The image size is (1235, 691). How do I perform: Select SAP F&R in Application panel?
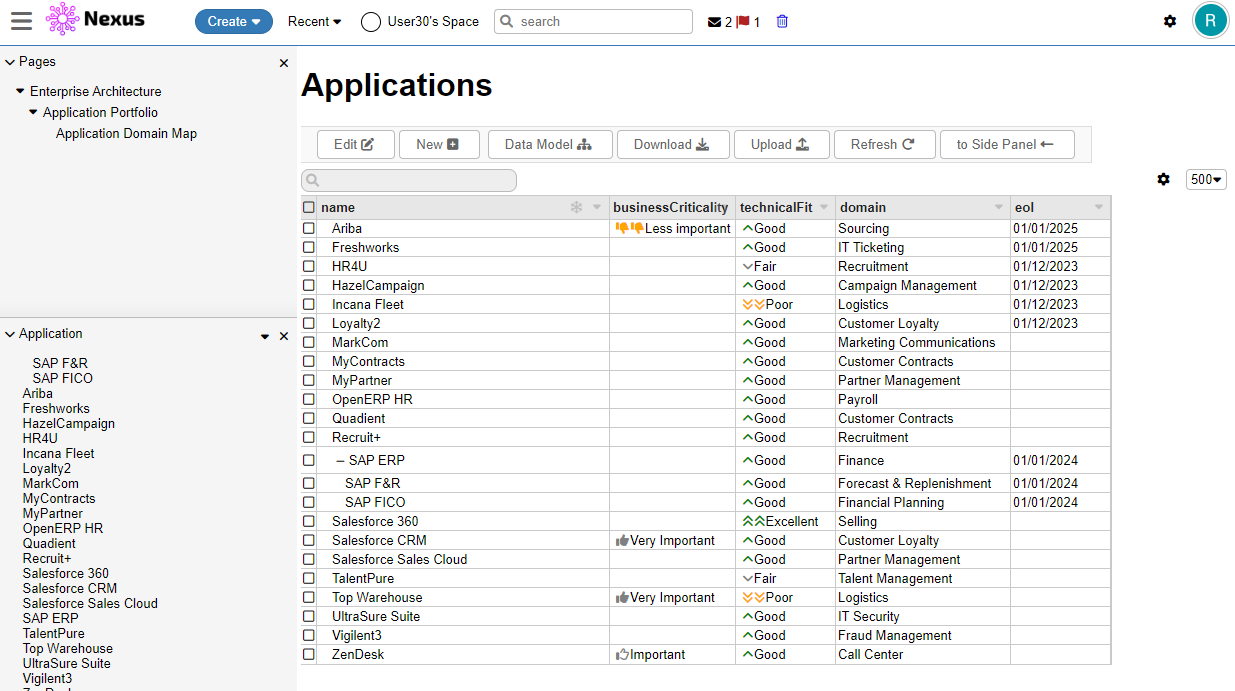[x=60, y=363]
